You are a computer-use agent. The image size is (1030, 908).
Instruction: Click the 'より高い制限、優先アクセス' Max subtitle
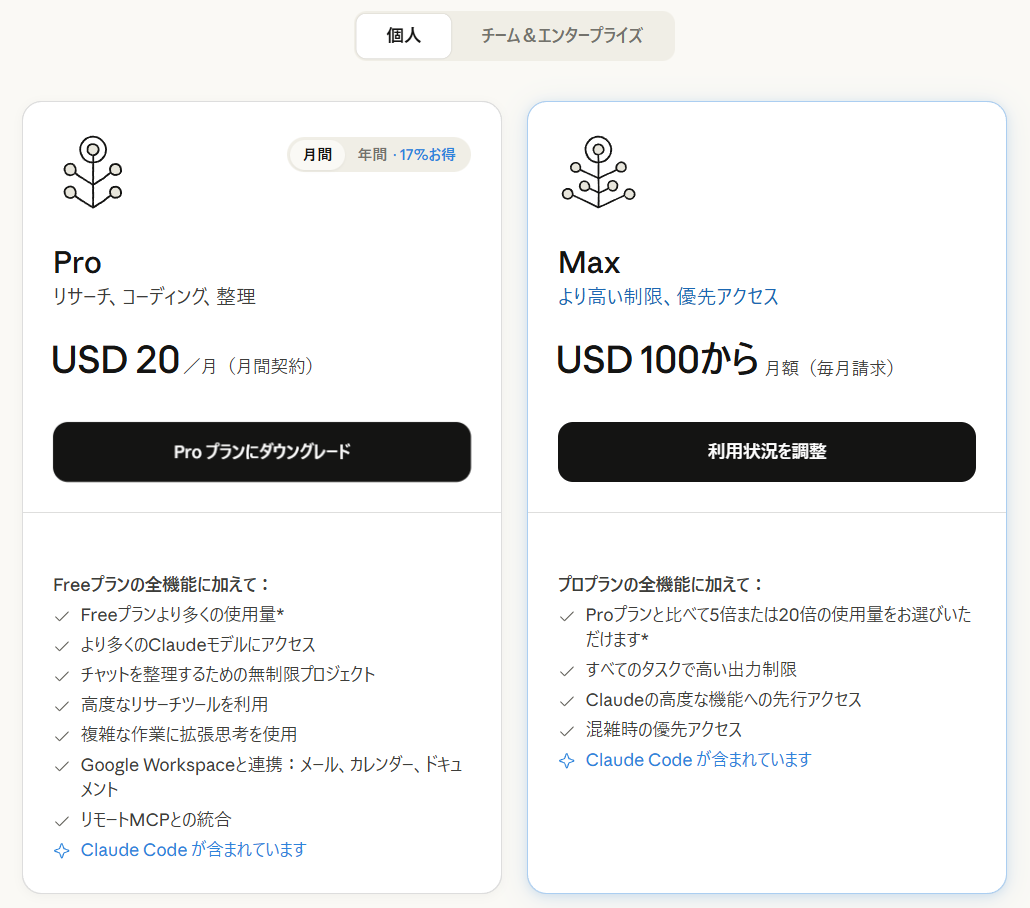667,297
